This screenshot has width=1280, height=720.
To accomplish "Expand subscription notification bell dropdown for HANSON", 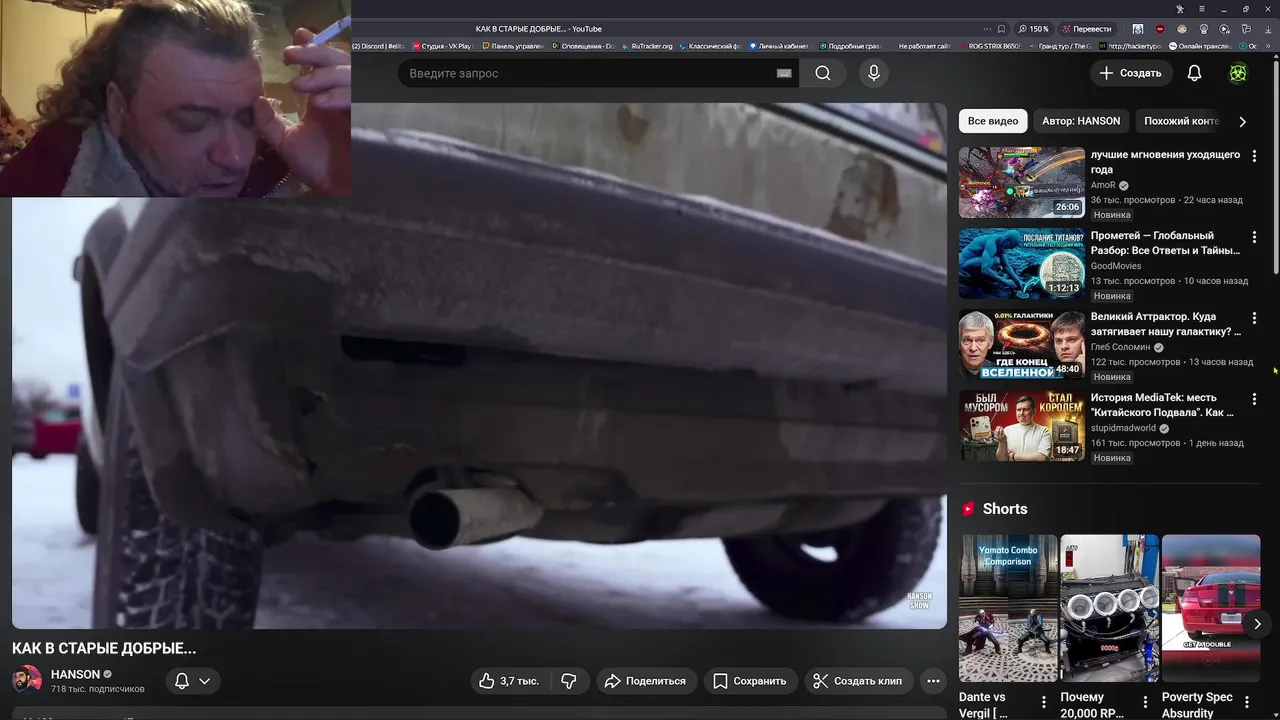I will (193, 681).
